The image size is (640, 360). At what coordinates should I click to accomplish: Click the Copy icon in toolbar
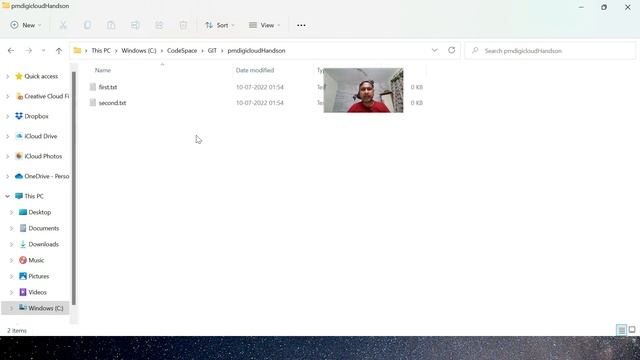click(87, 25)
